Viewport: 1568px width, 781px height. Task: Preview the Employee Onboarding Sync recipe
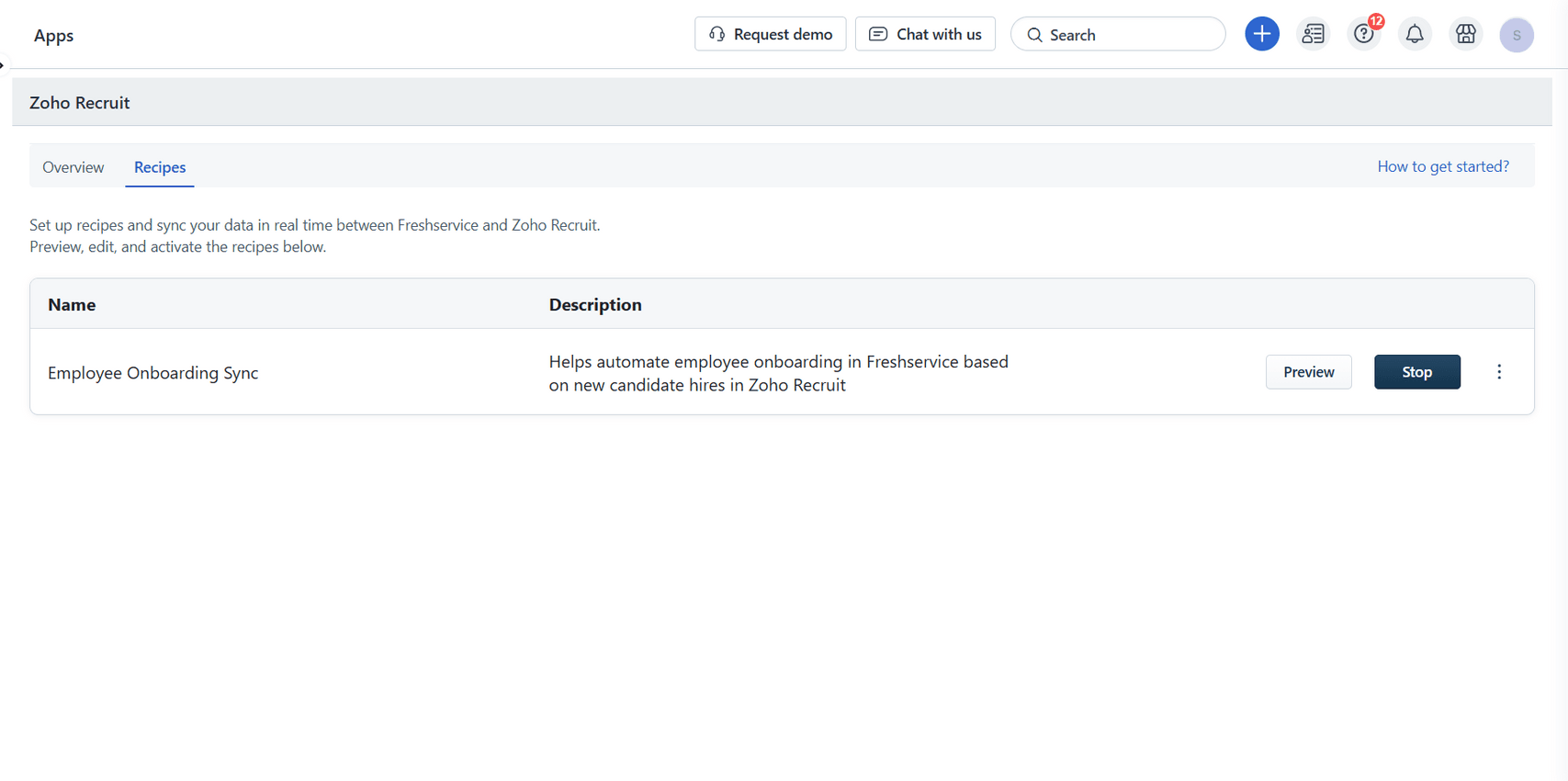click(x=1308, y=372)
